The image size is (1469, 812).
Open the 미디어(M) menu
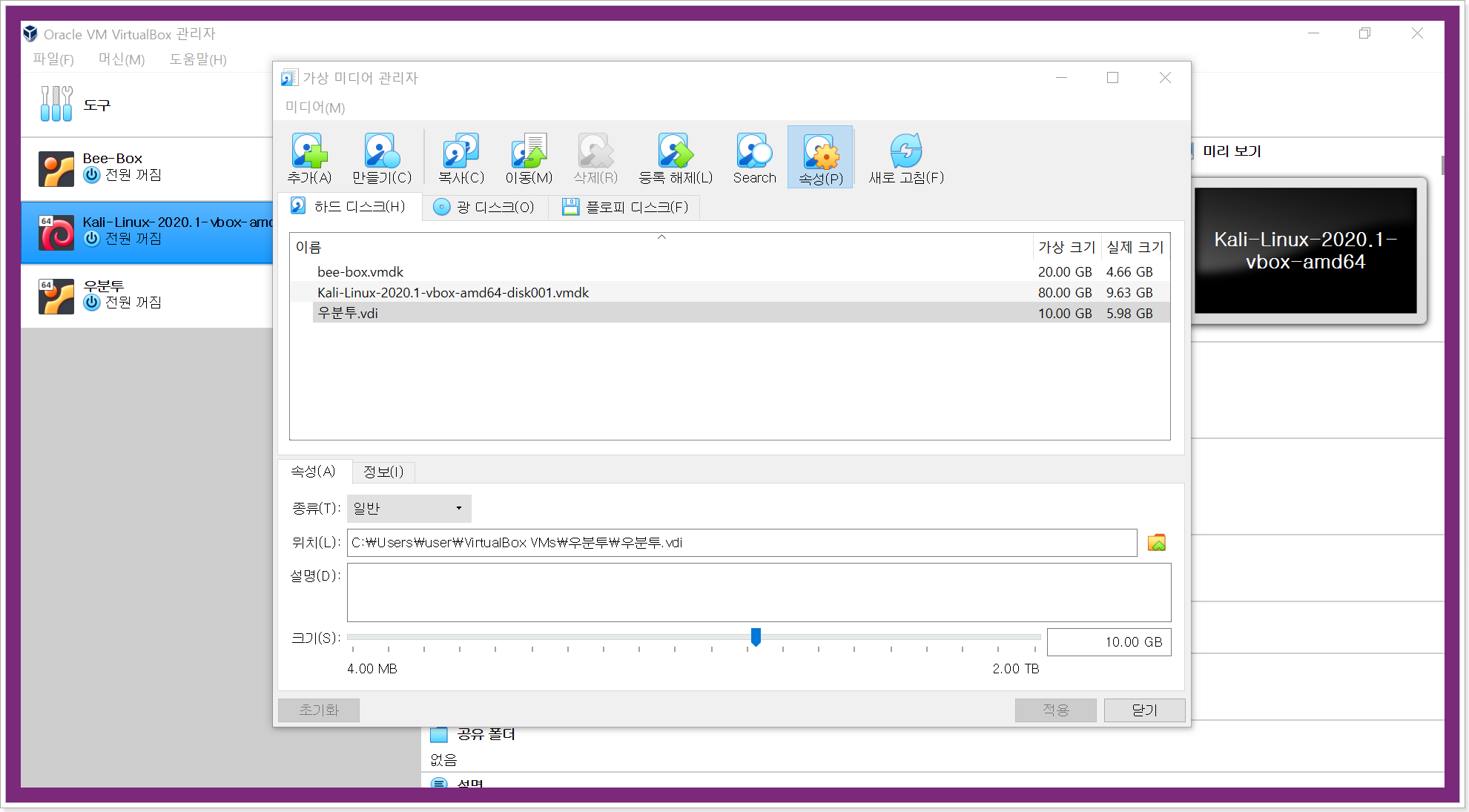click(x=315, y=108)
